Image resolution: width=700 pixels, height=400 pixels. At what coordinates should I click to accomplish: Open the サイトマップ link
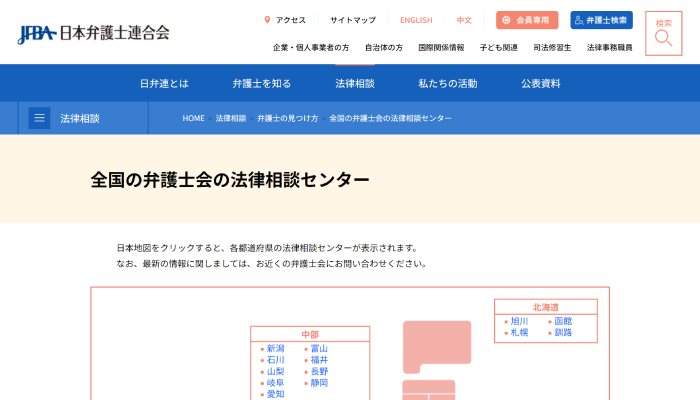click(353, 20)
